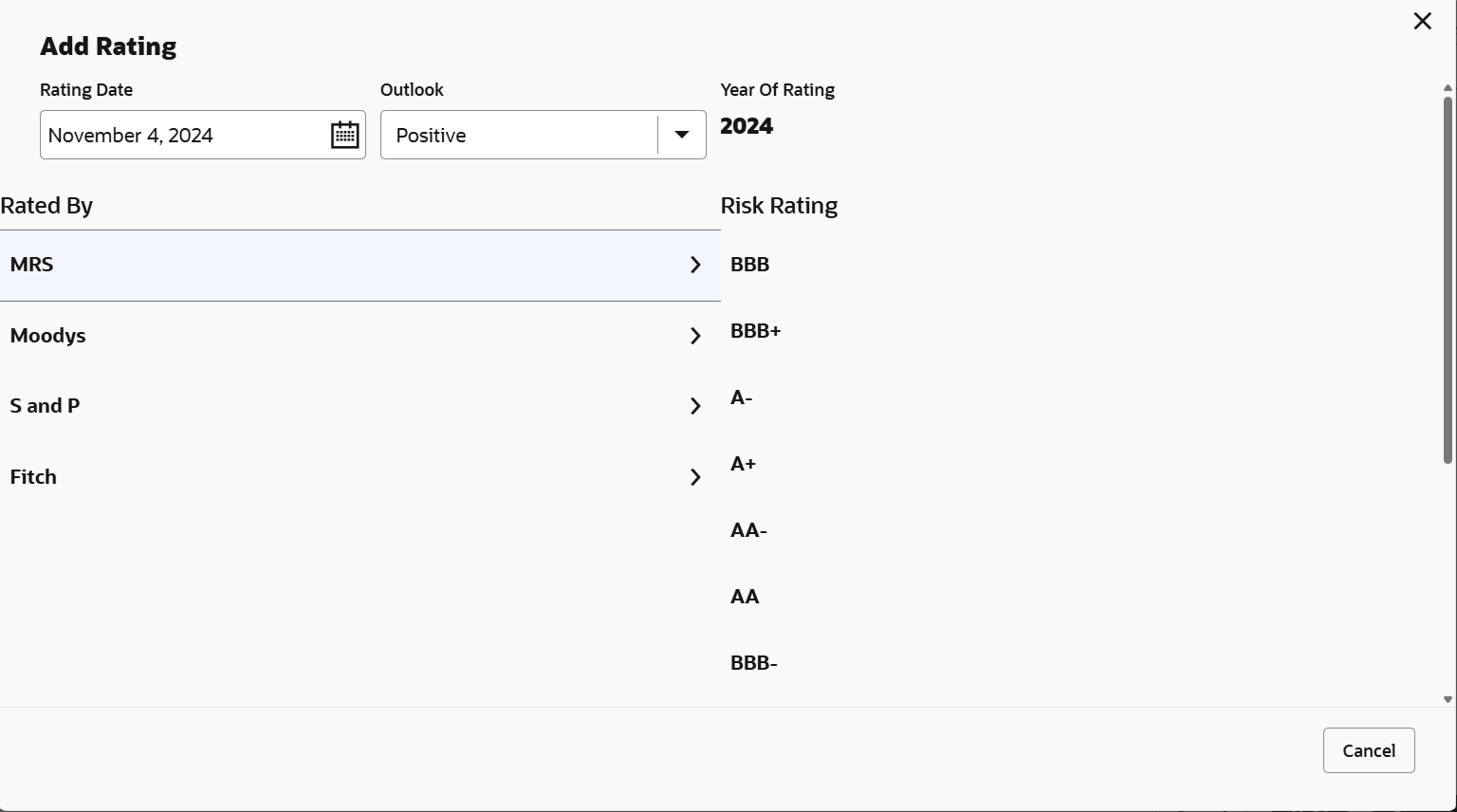The image size is (1457, 812).
Task: Select the BBB risk rating
Action: (749, 264)
